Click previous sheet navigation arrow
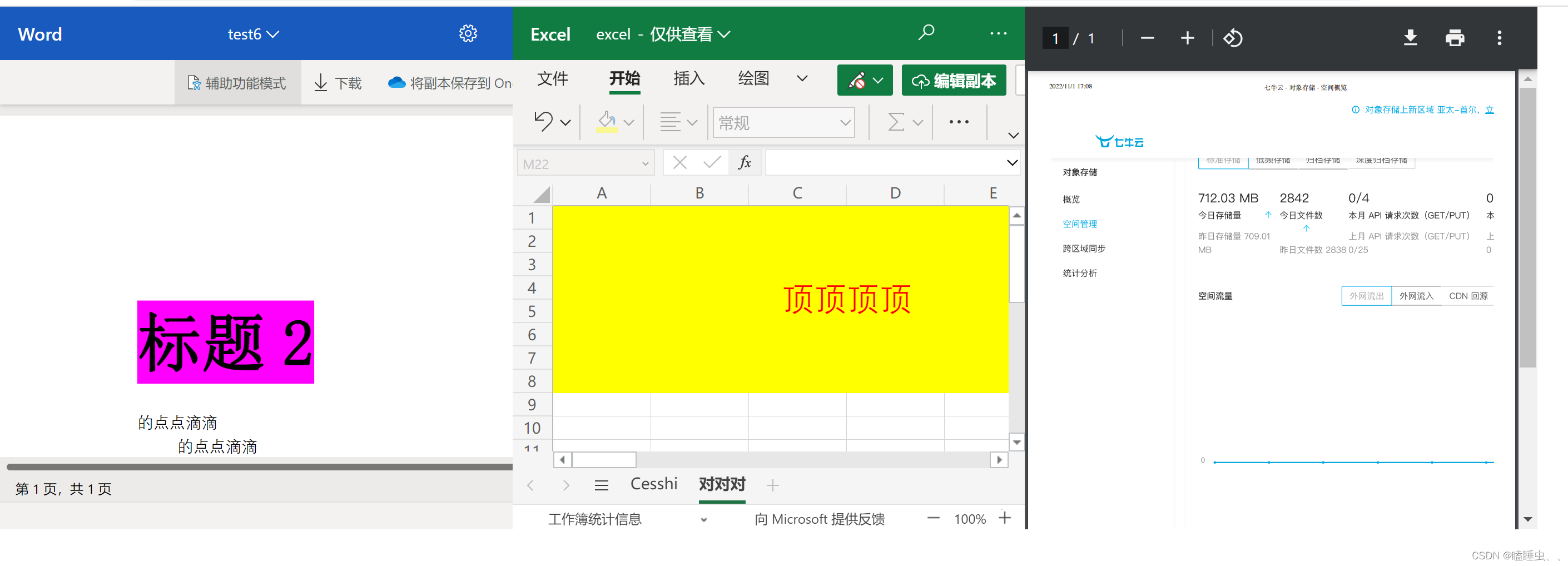 pos(530,485)
